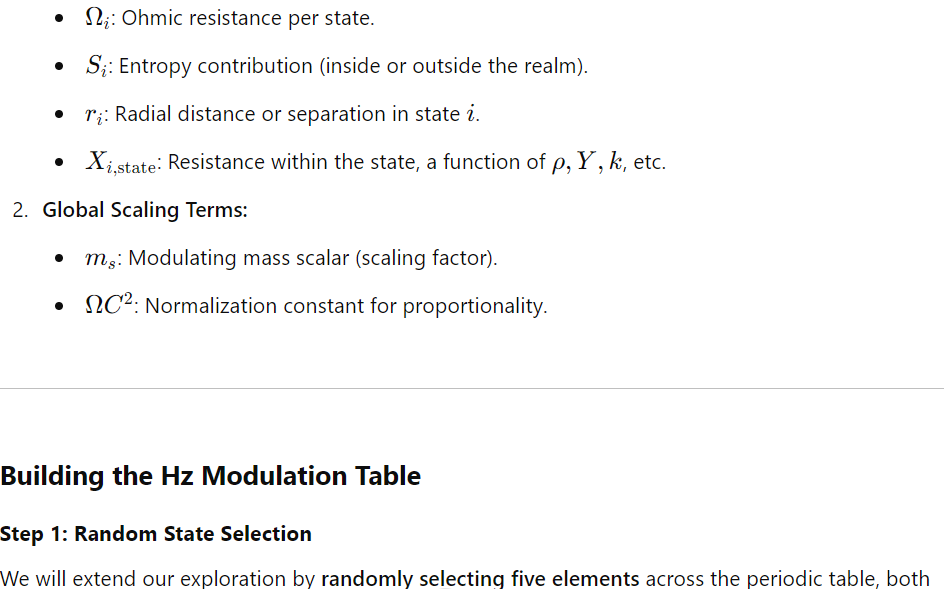The width and height of the screenshot is (944, 589).
Task: Click the r subscript i symbol
Action: 94,114
